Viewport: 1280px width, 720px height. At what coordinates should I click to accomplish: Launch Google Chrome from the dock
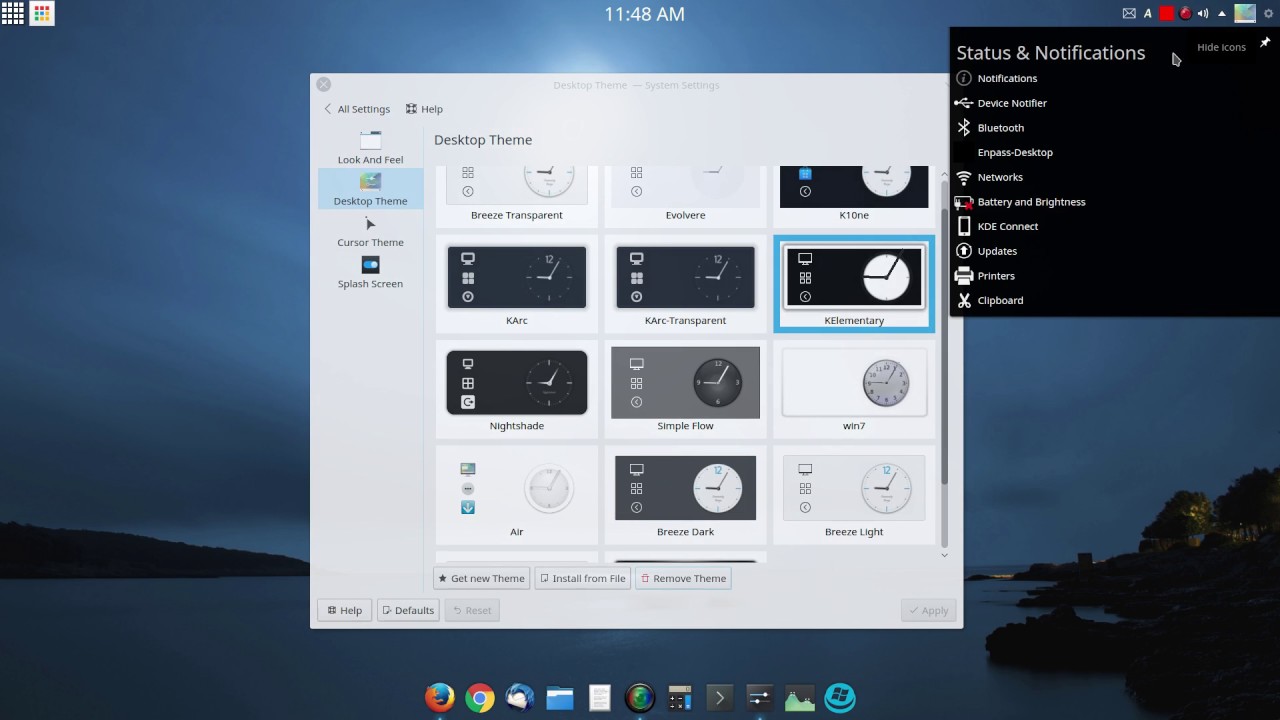[x=480, y=697]
